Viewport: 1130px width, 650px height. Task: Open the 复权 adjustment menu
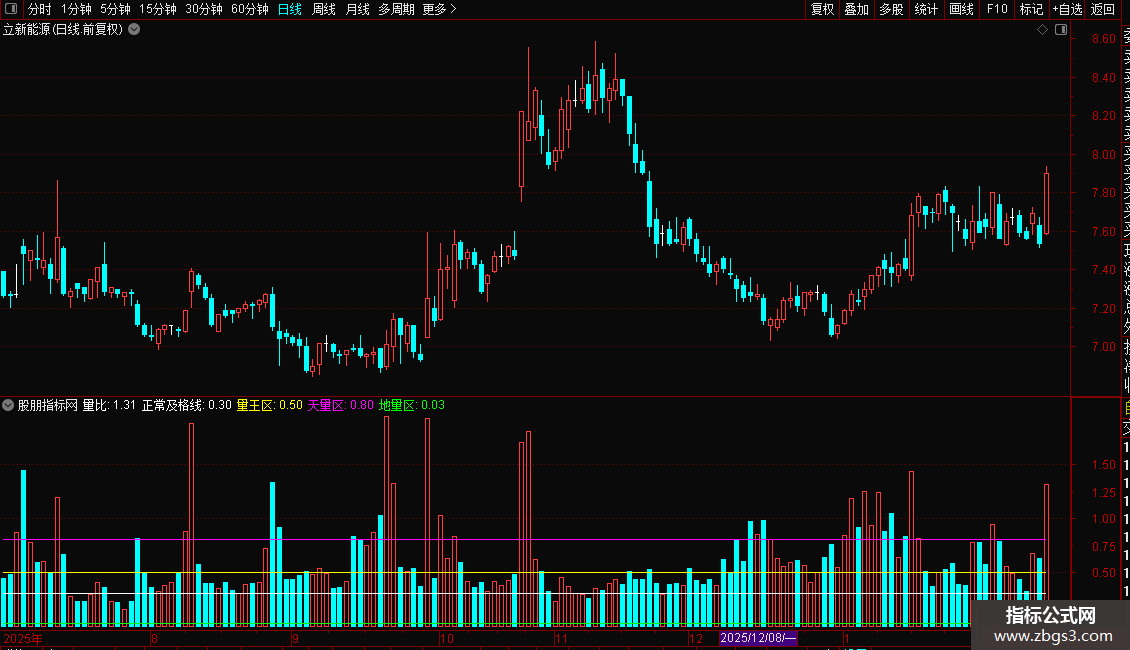[822, 9]
